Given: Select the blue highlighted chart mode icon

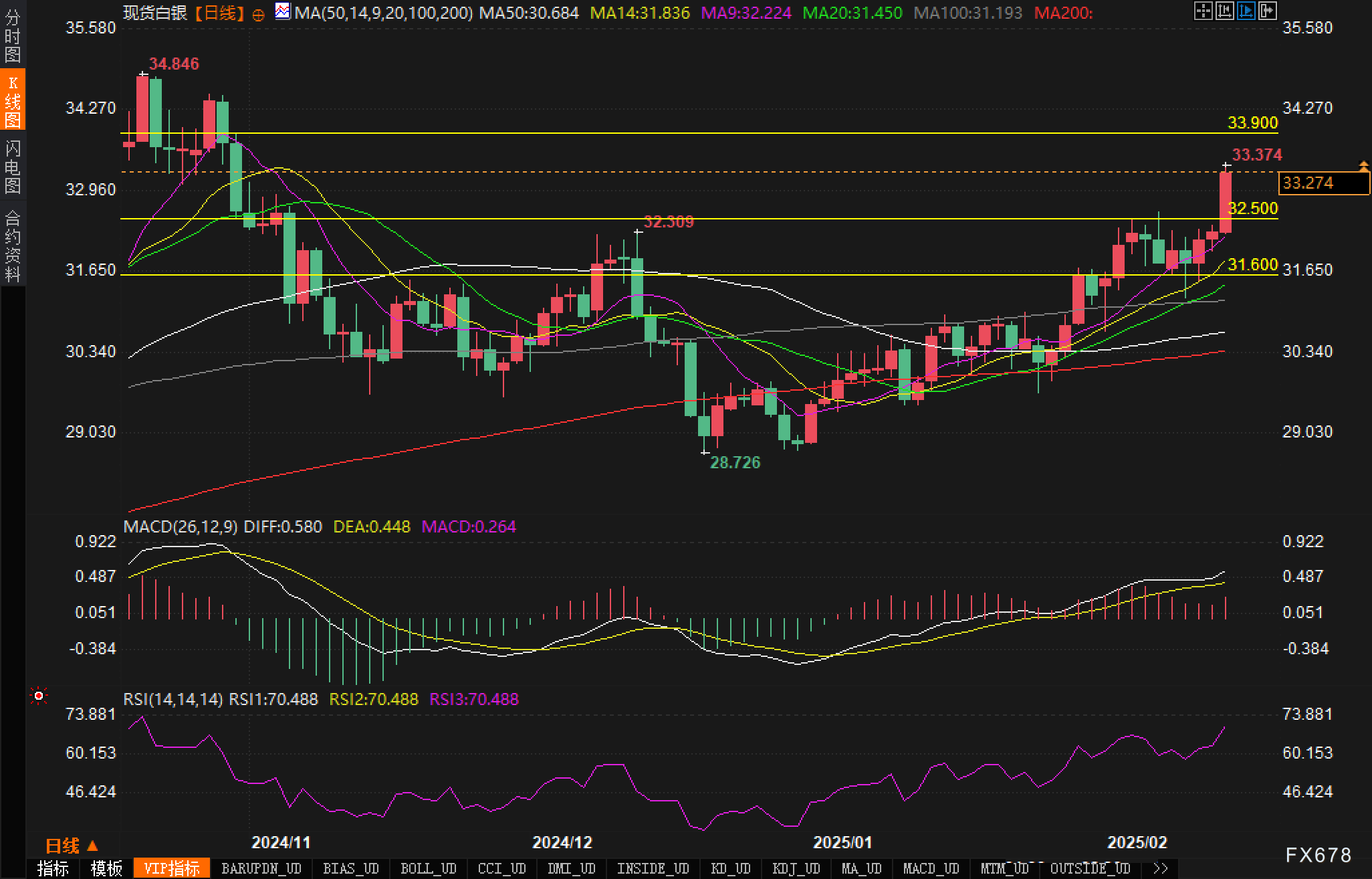Looking at the screenshot, I should pos(1246,11).
